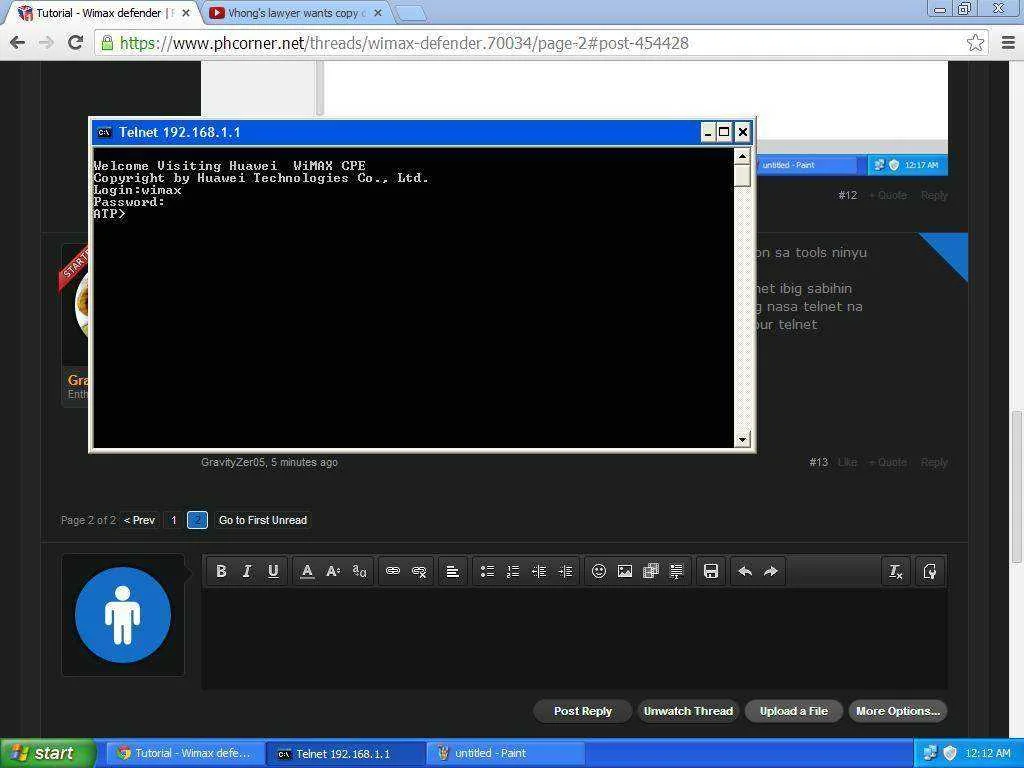The height and width of the screenshot is (768, 1024).
Task: Go to the previous page via Prev
Action: [x=140, y=520]
